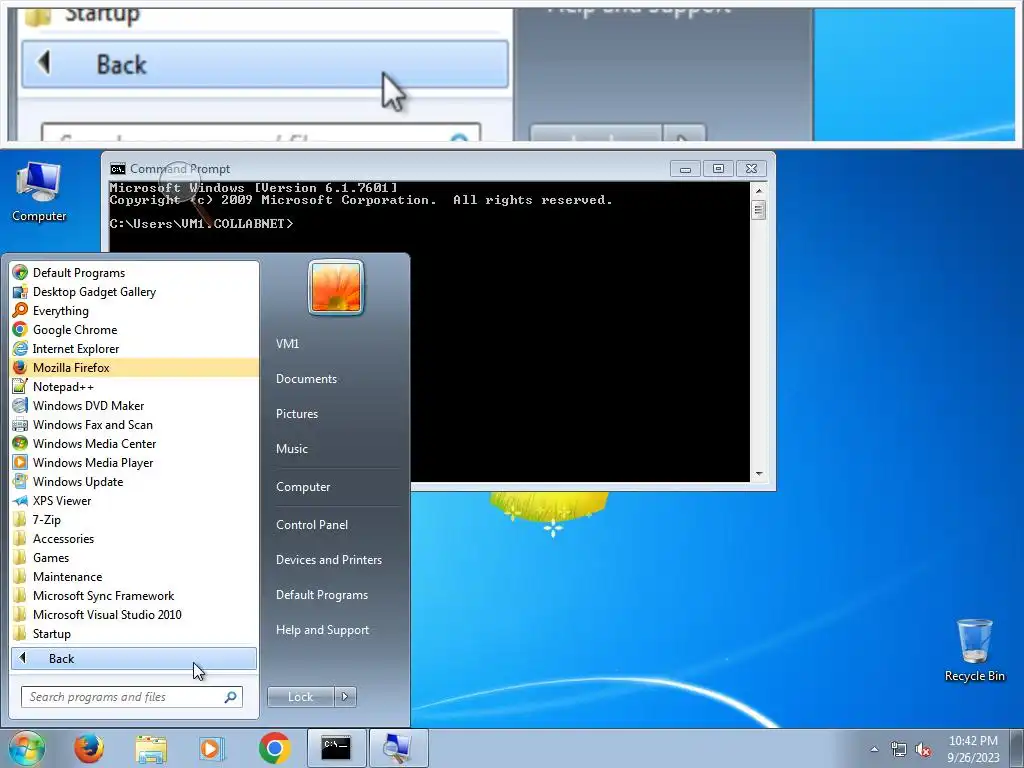
Task: Minimize the Command Prompt window
Action: click(x=685, y=169)
